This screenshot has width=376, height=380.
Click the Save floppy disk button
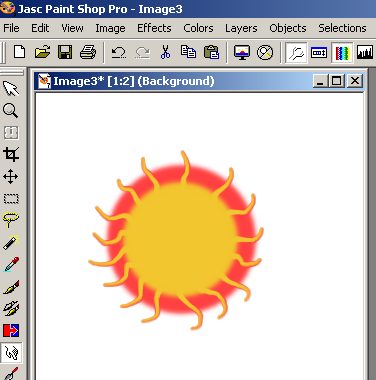65,52
